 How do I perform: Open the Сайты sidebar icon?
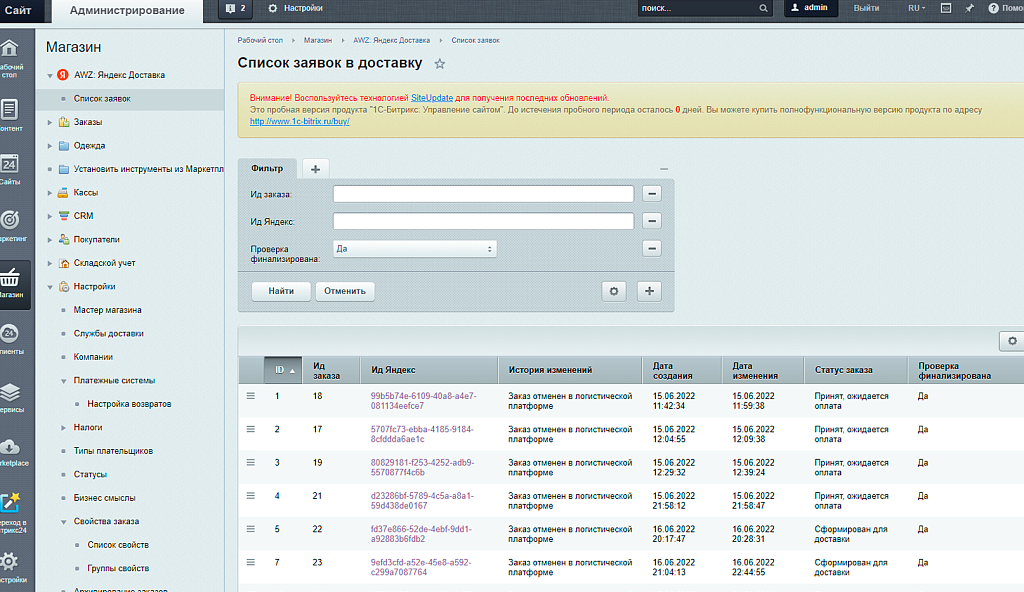(9, 164)
